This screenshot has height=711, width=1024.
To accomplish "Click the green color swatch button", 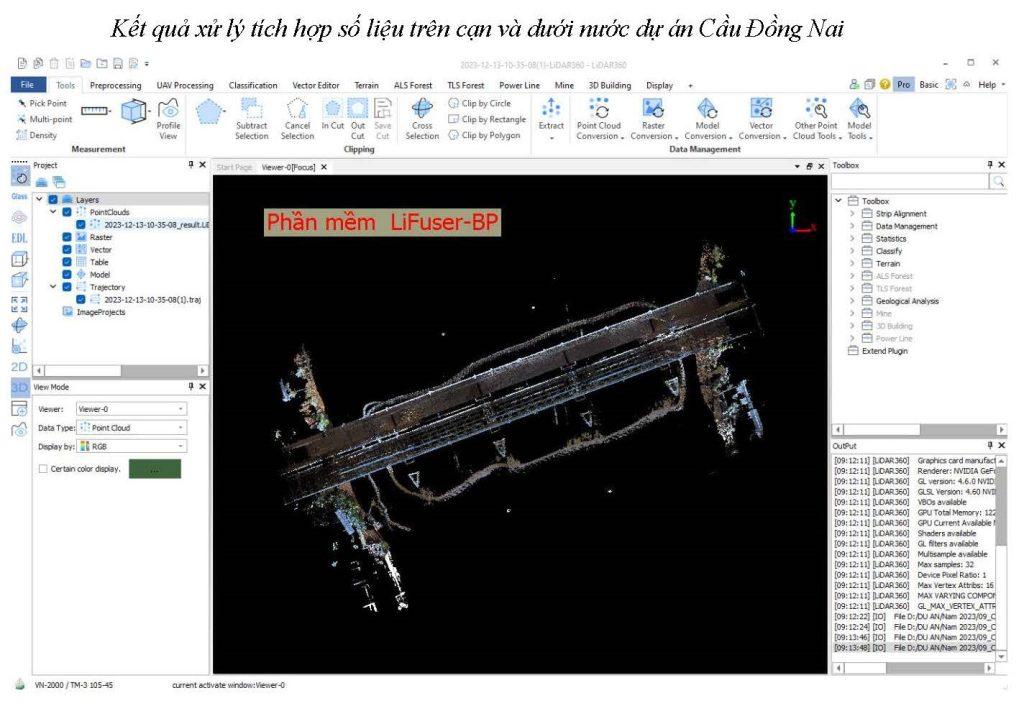I will click(x=154, y=468).
